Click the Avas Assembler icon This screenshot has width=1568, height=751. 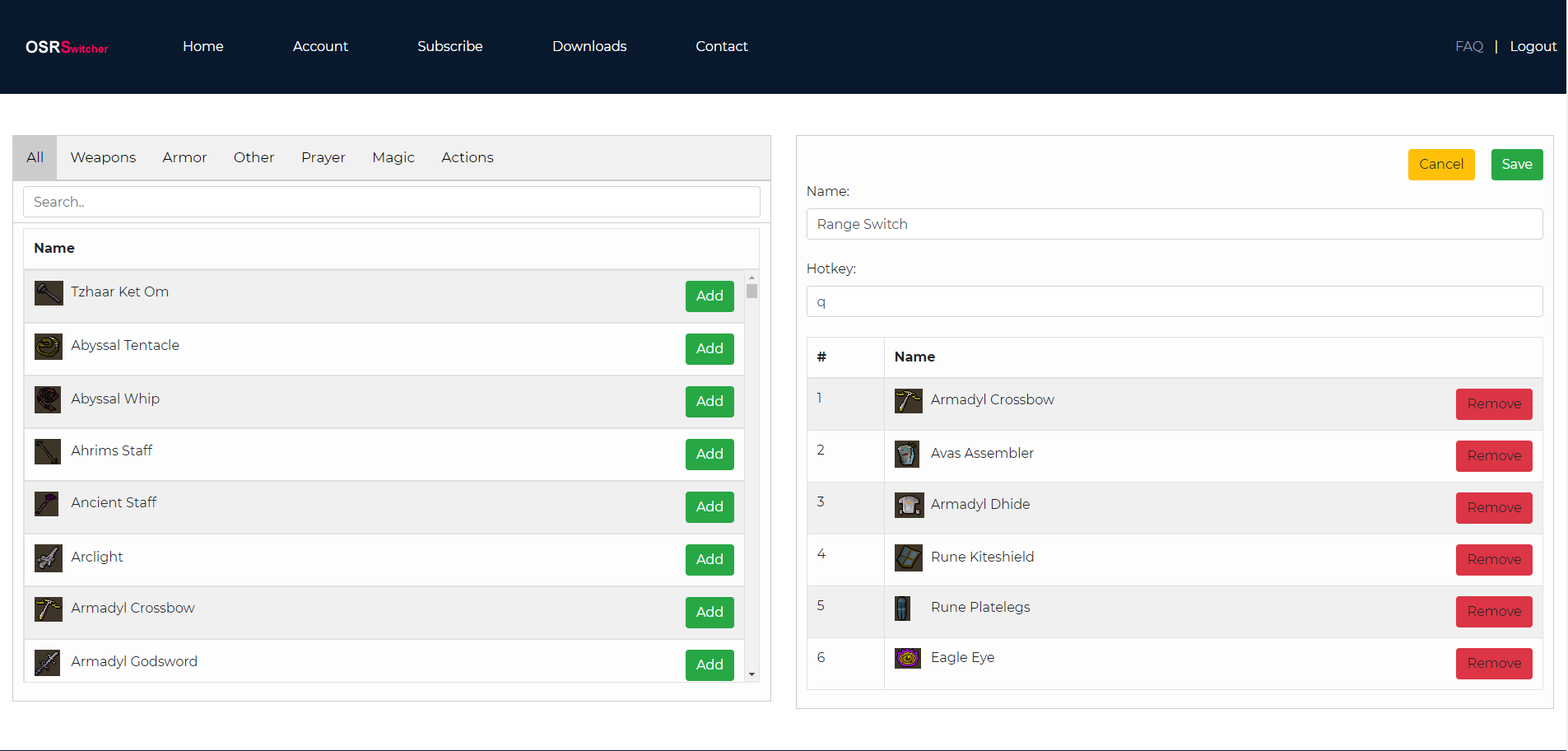tap(907, 455)
